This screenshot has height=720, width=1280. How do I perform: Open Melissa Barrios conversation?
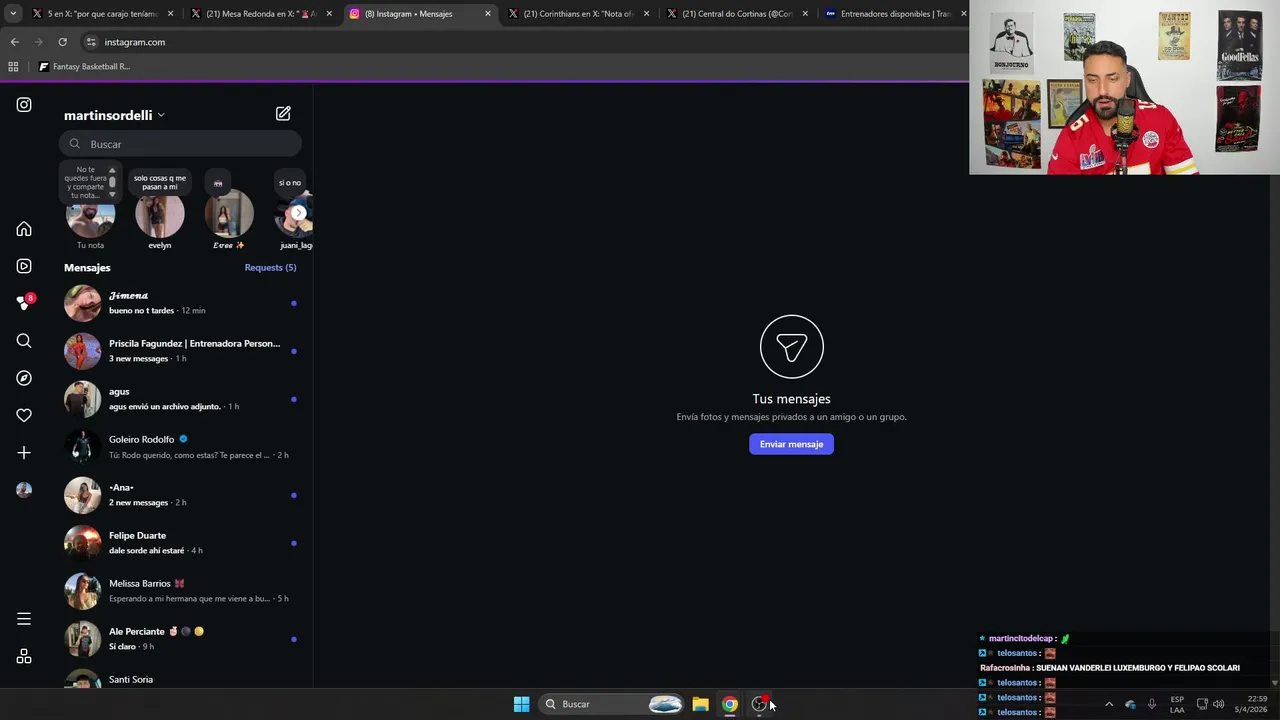click(180, 591)
